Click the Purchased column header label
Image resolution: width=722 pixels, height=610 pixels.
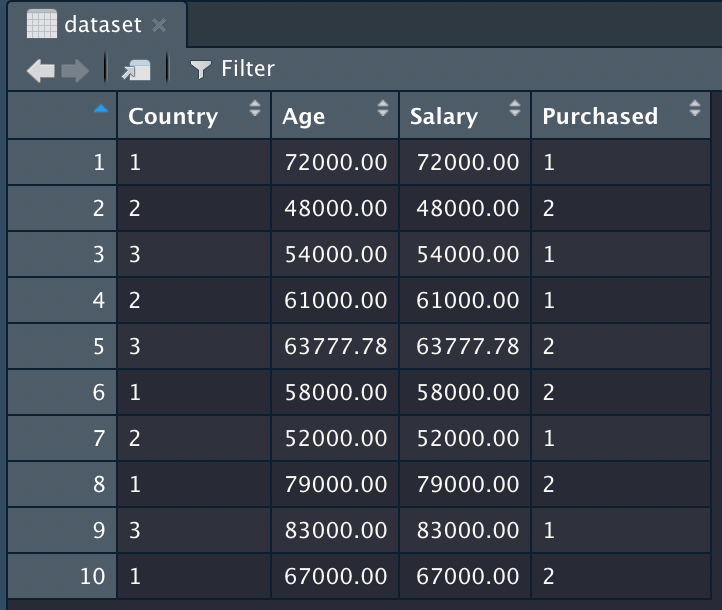(600, 116)
